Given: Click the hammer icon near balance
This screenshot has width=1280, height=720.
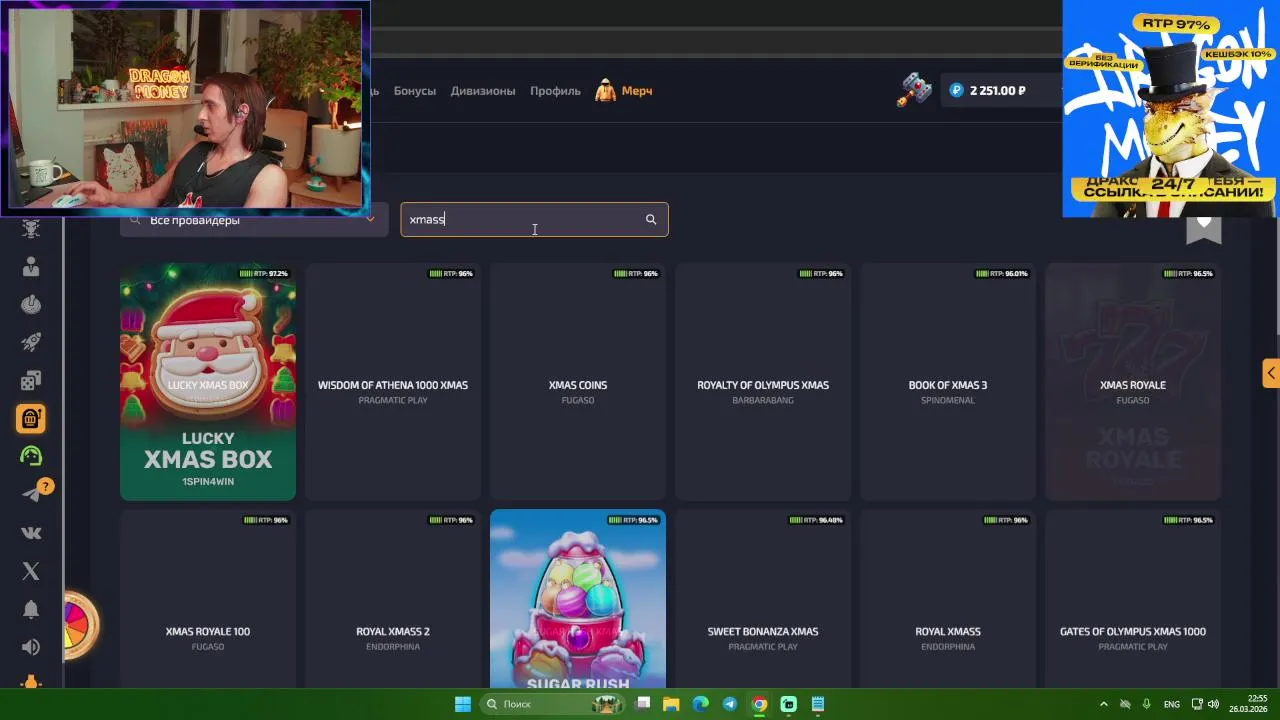Looking at the screenshot, I should (913, 90).
